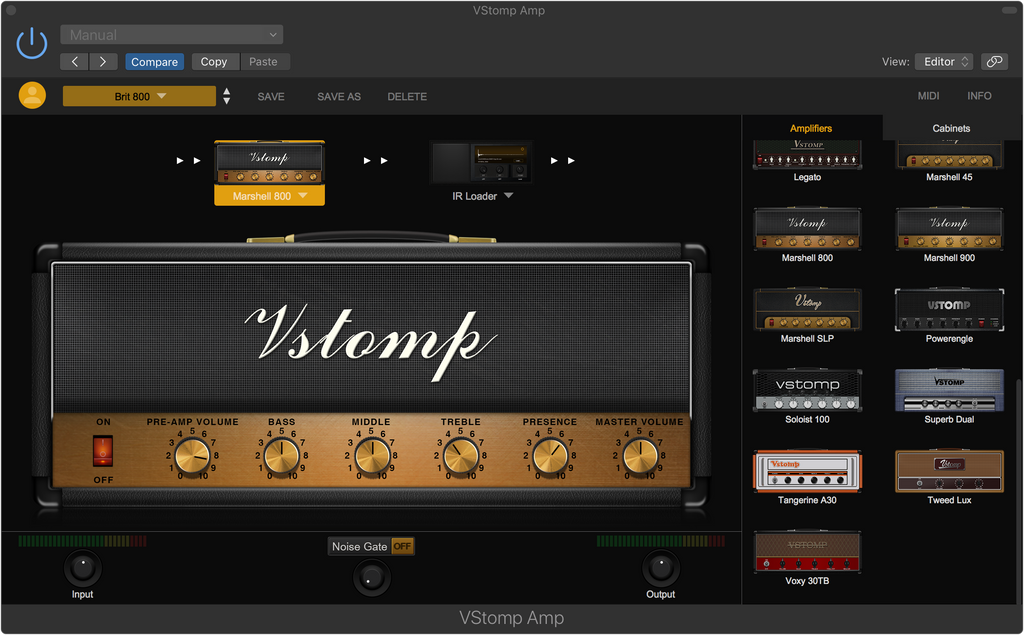The image size is (1024, 635).
Task: Open the Brit 800 preset dropdown
Action: point(139,96)
